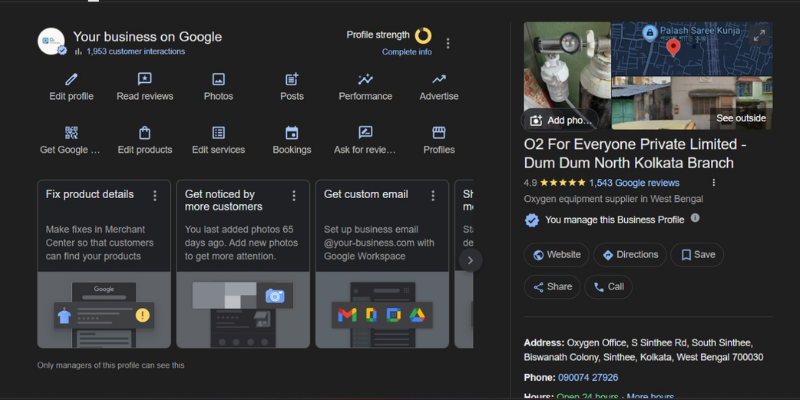Click the Complete info link
800x400 pixels.
point(406,52)
